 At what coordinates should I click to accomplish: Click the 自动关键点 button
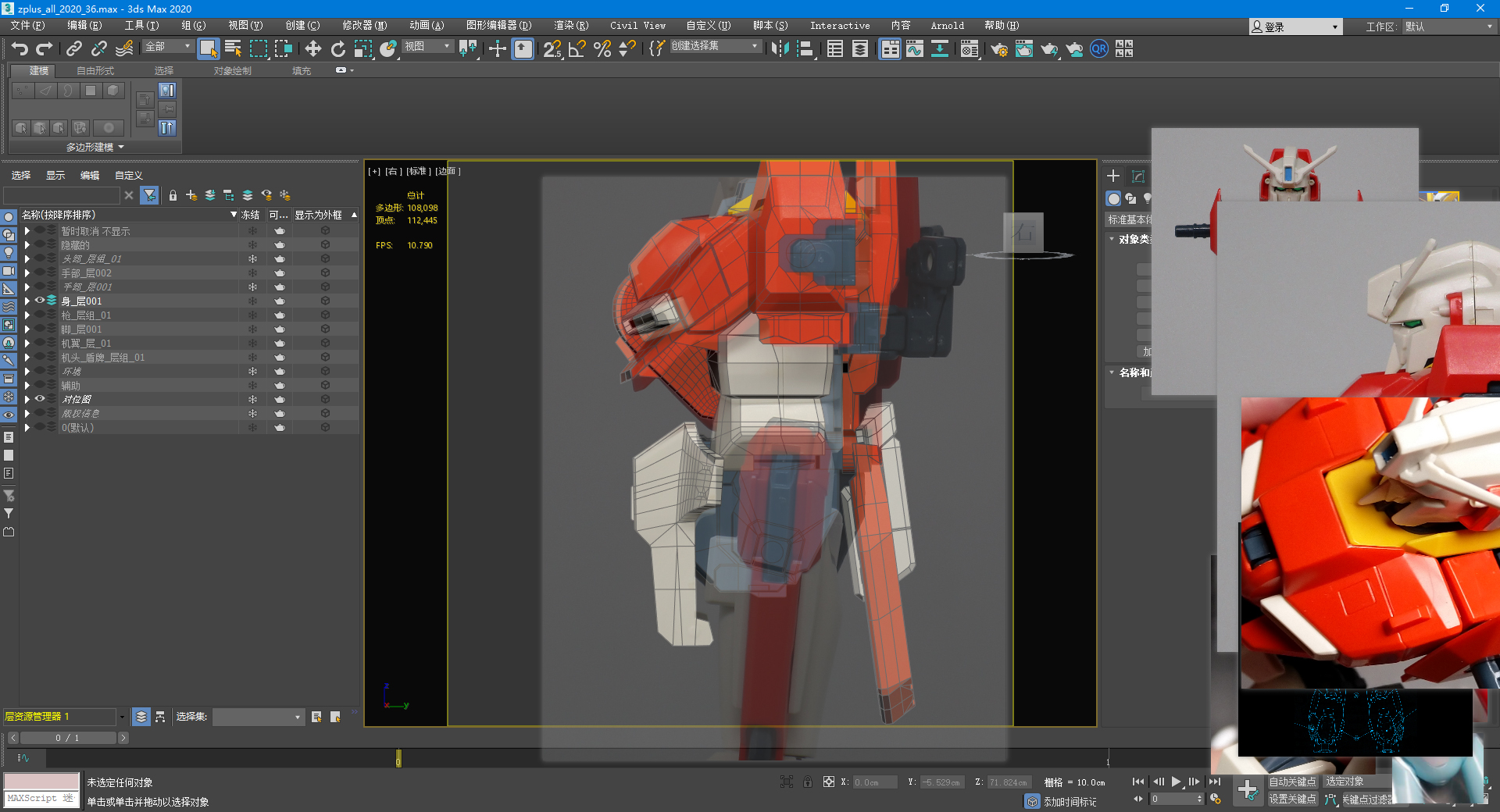coord(1291,782)
